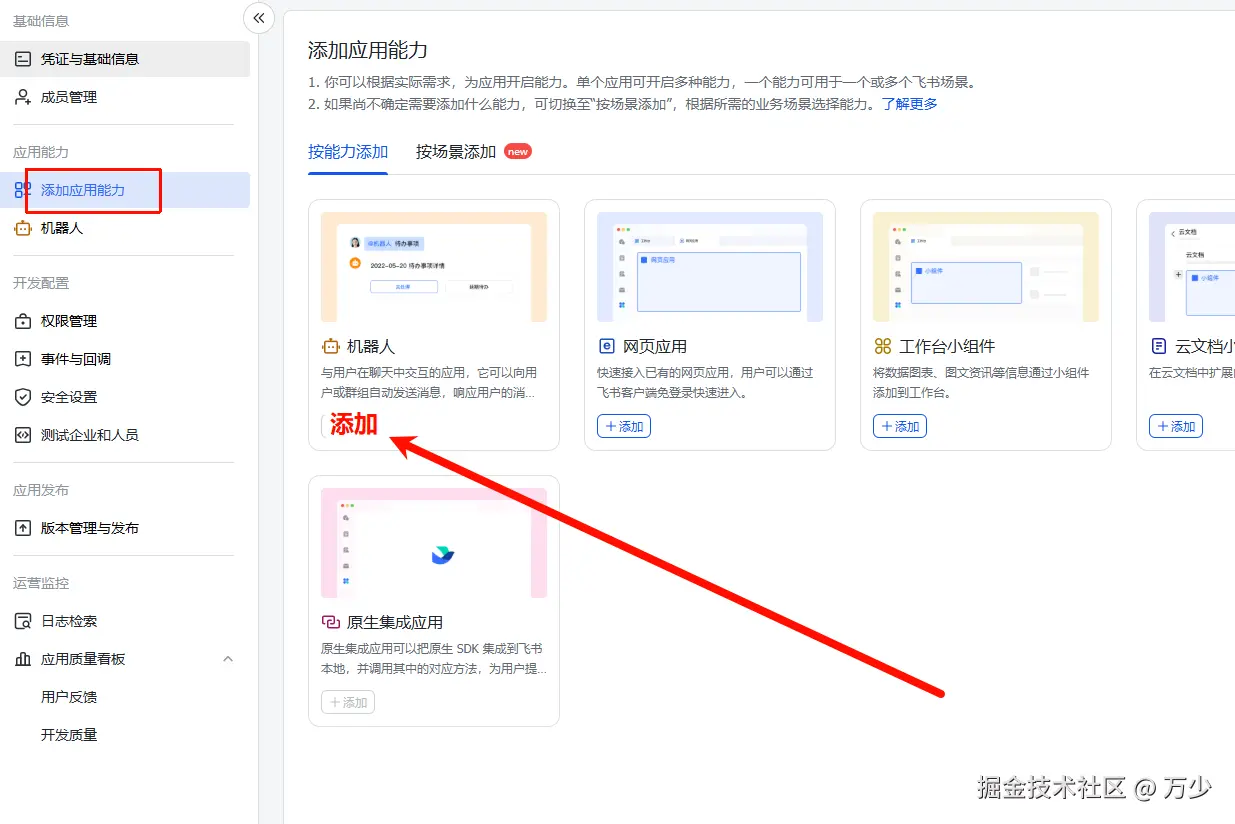Viewport: 1235px width, 824px height.
Task: Click the 机器人 card preview image
Action: 434,267
